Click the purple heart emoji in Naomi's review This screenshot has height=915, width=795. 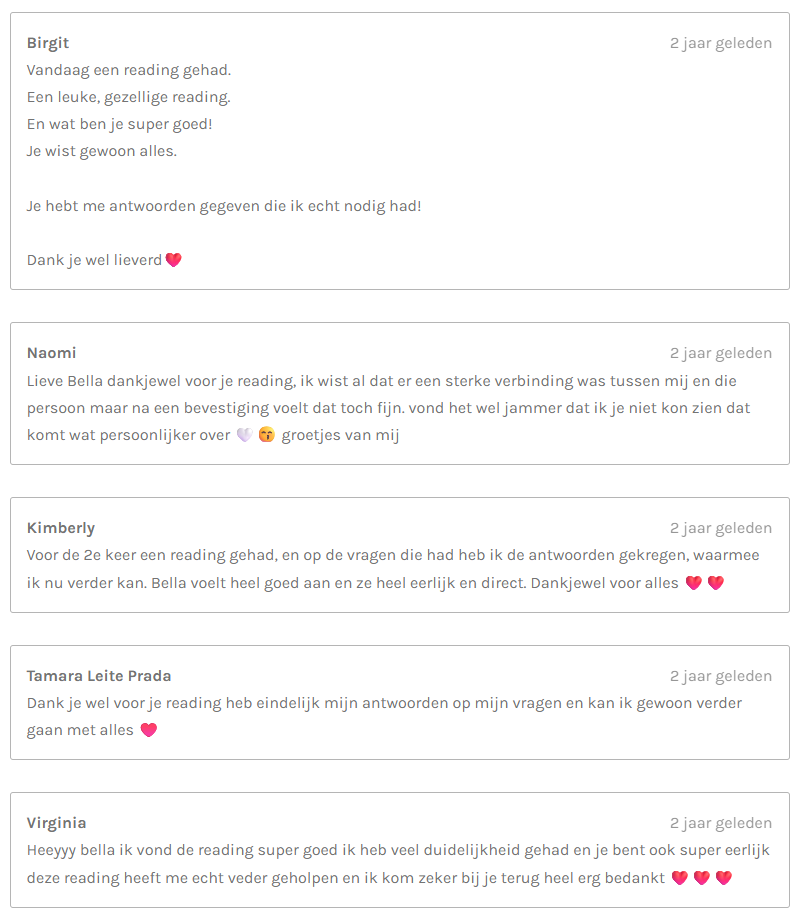244,435
